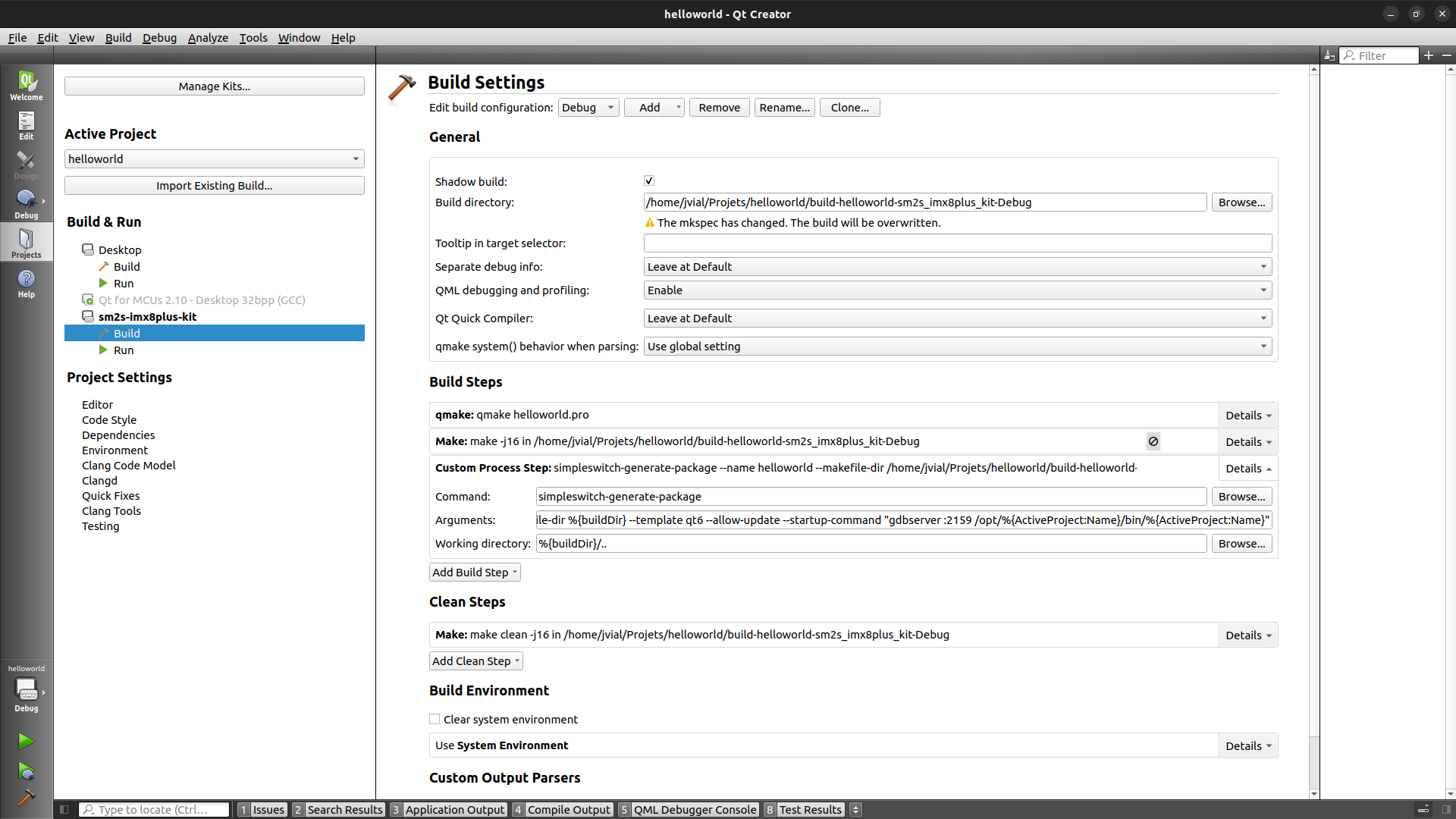Open the Help mode icon
This screenshot has width=1456, height=819.
tap(27, 283)
